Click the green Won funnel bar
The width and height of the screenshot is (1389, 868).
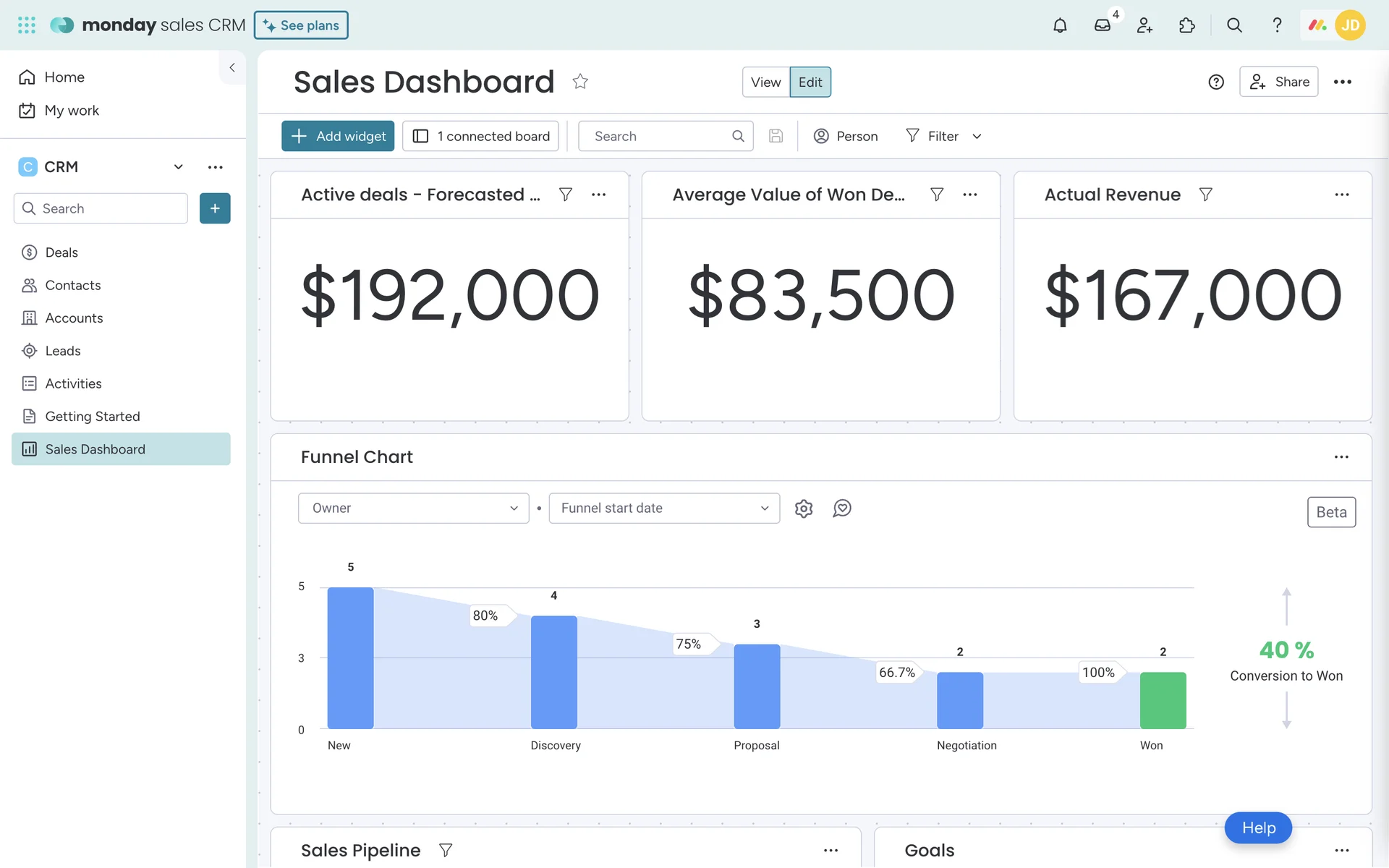1163,700
